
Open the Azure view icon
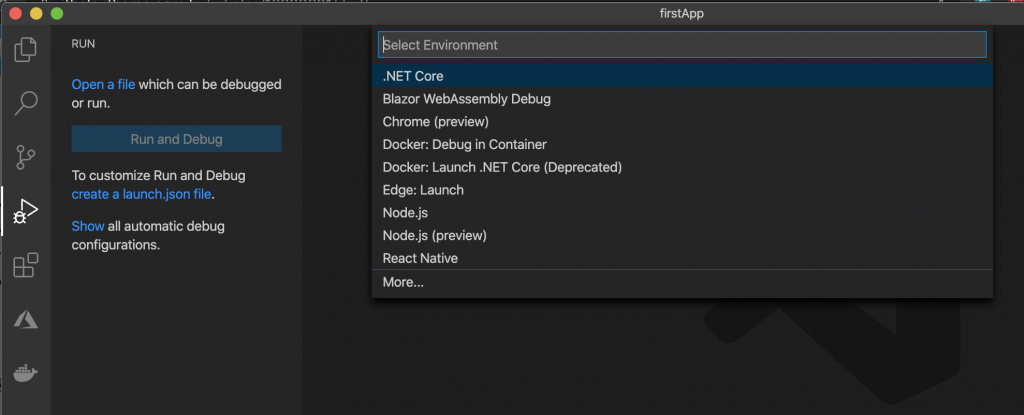click(x=26, y=320)
